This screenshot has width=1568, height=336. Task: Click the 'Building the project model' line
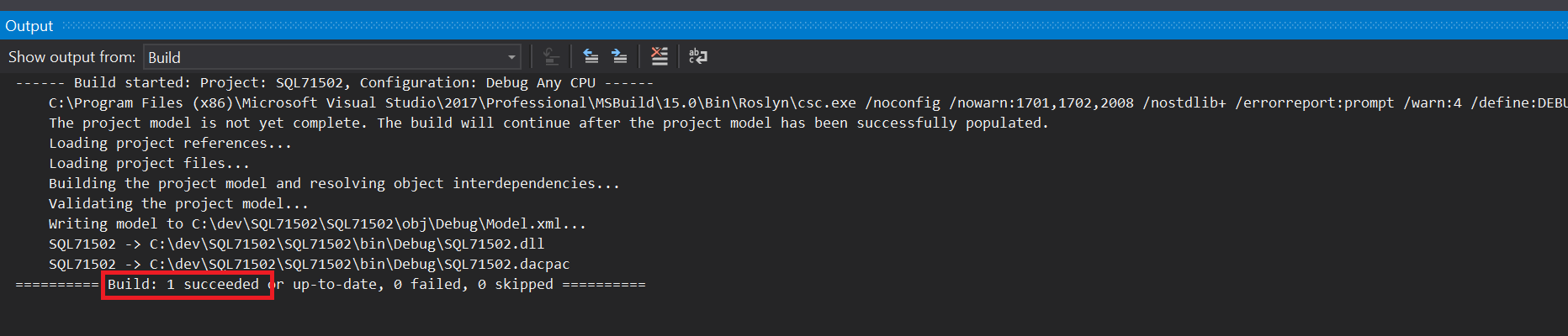pyautogui.click(x=334, y=183)
